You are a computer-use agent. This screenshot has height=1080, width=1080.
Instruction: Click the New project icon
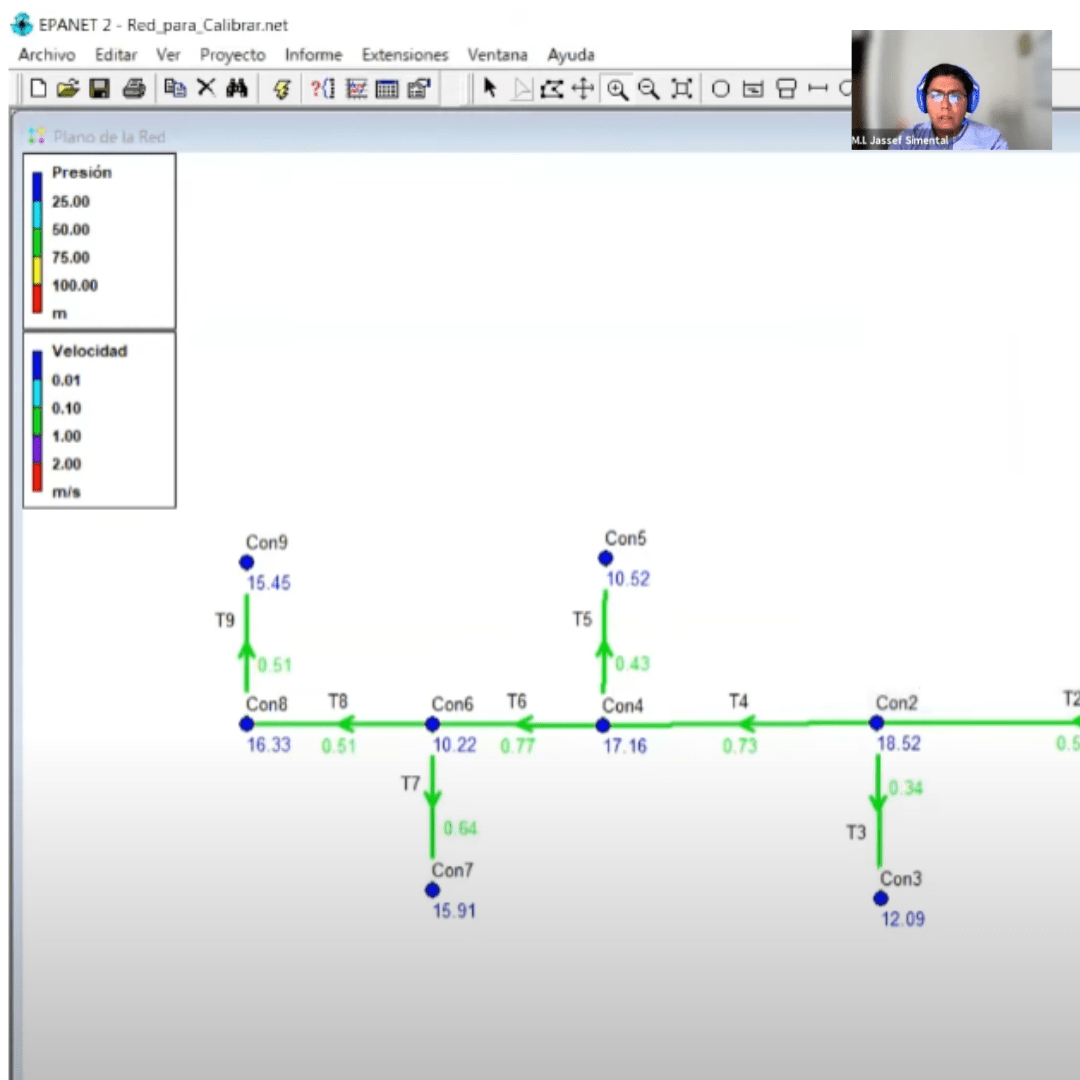[38, 89]
